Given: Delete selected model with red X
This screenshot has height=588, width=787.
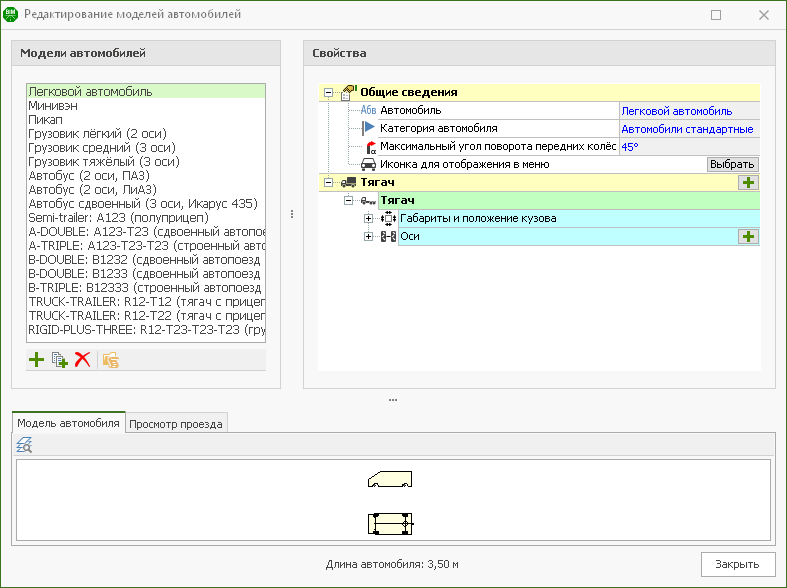Looking at the screenshot, I should (x=82, y=360).
